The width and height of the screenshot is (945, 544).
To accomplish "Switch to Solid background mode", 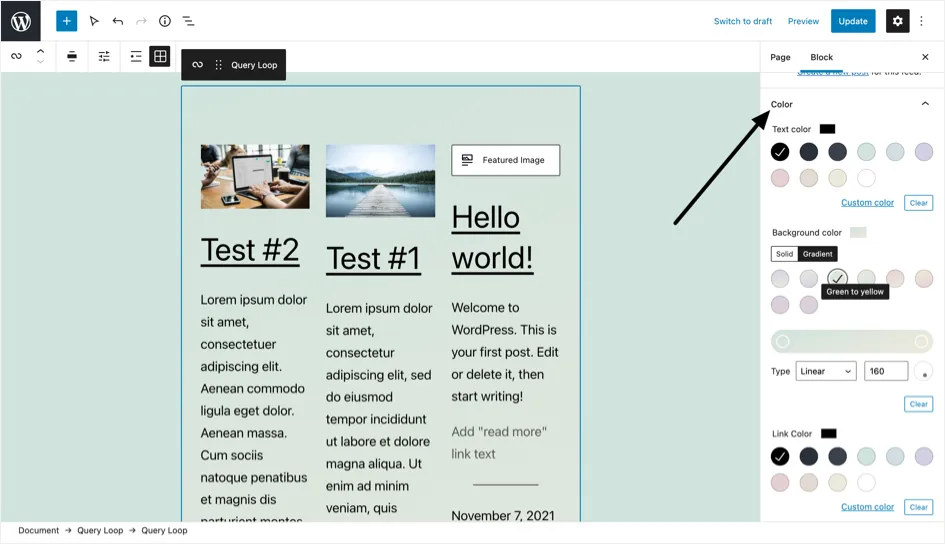I will [784, 254].
